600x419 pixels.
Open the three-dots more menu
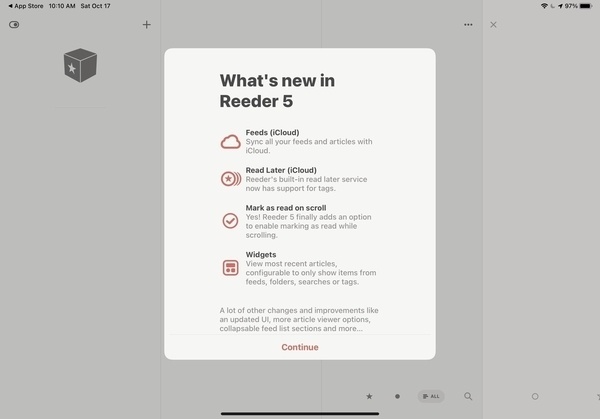pos(468,25)
